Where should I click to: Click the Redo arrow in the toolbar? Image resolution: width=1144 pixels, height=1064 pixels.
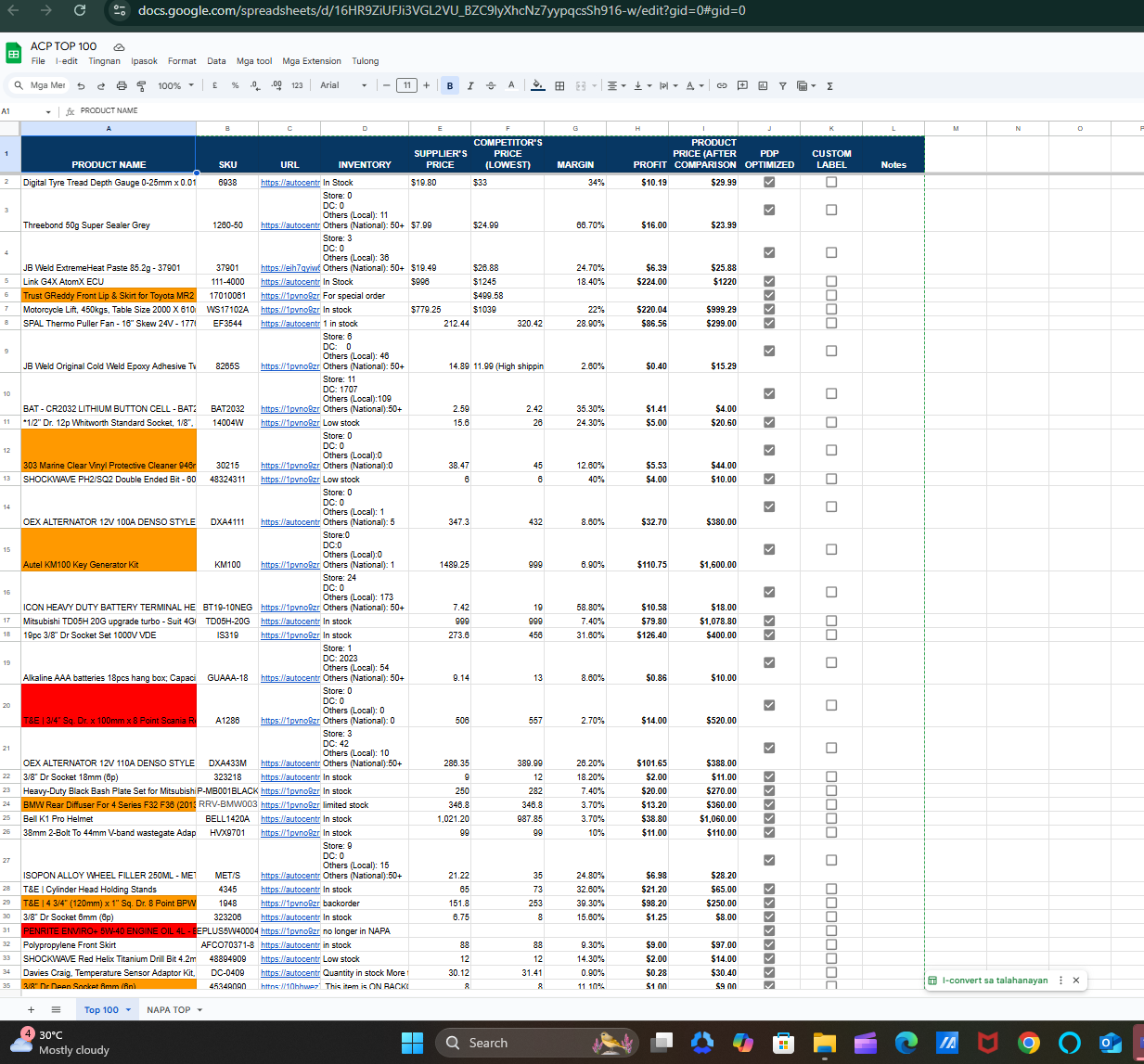[101, 86]
